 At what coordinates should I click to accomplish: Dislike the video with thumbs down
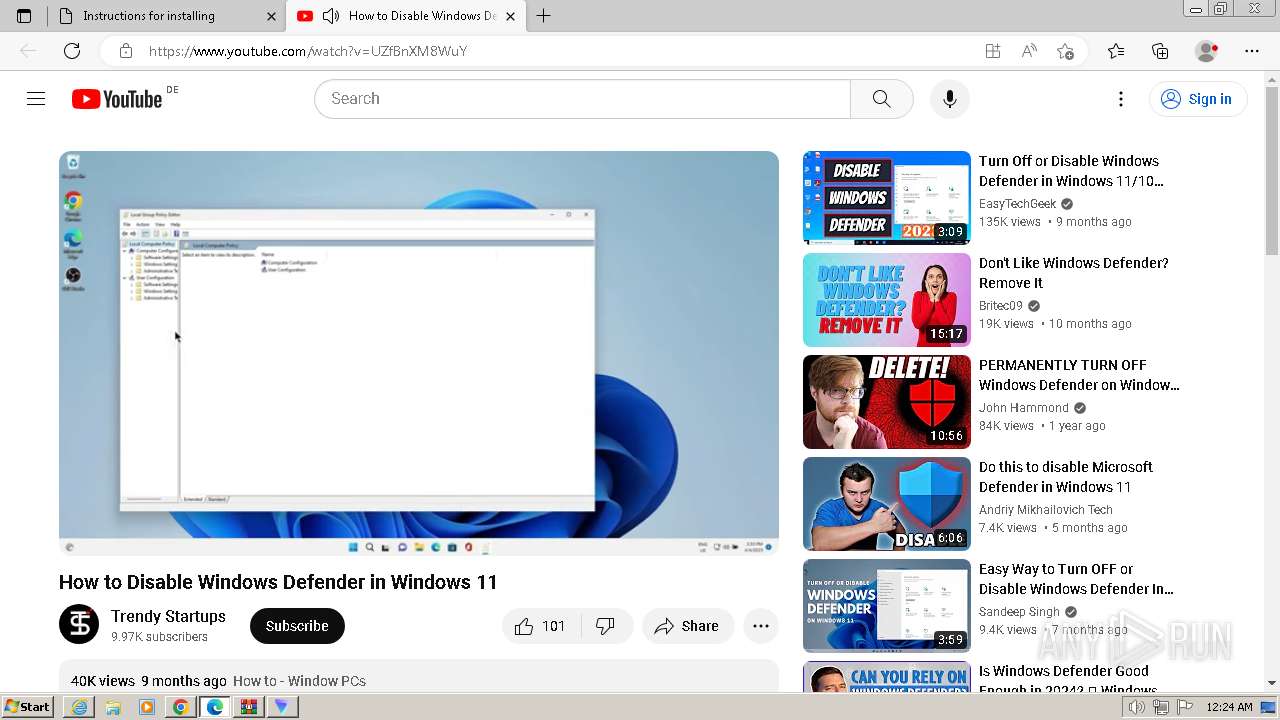pyautogui.click(x=605, y=626)
